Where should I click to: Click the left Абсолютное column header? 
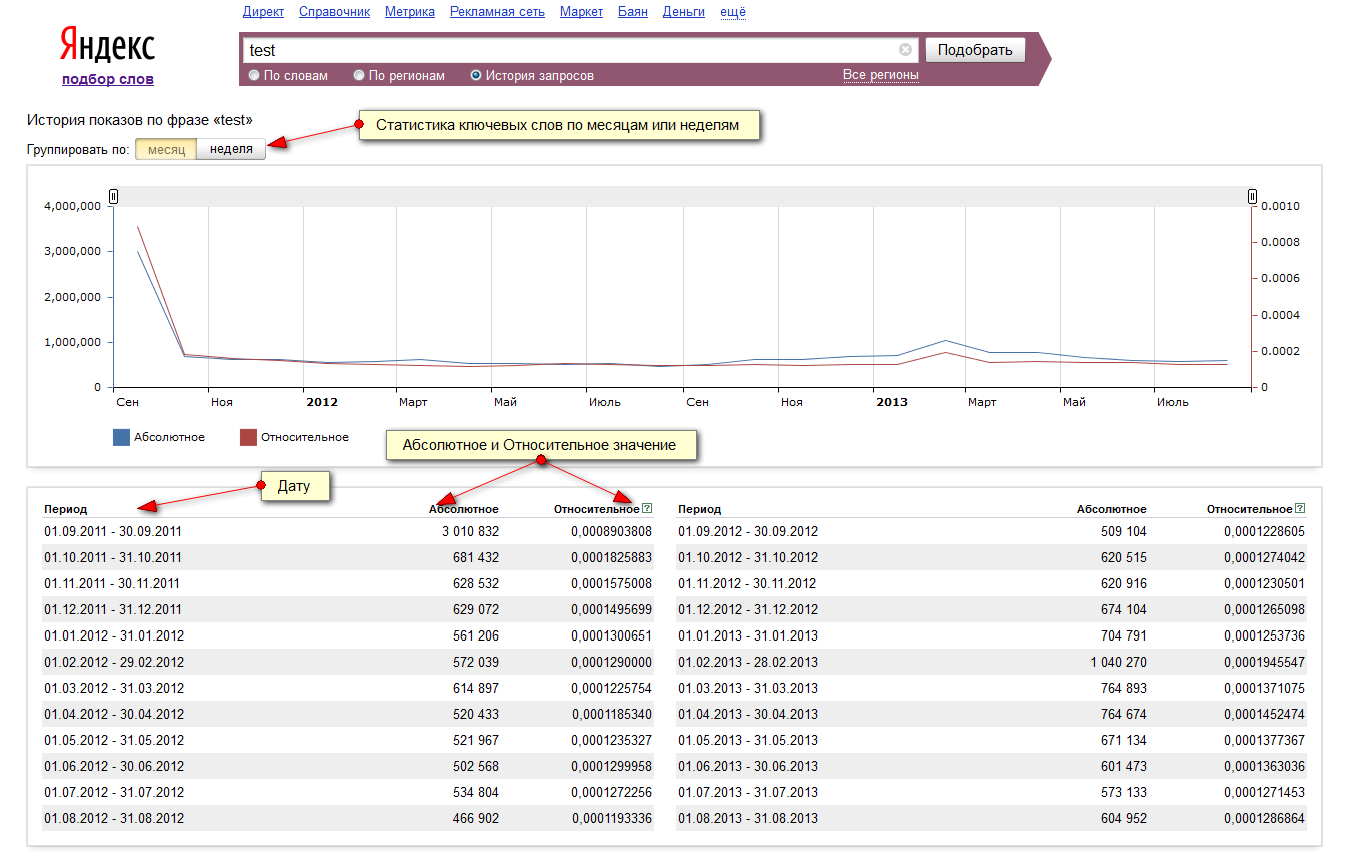click(x=464, y=510)
